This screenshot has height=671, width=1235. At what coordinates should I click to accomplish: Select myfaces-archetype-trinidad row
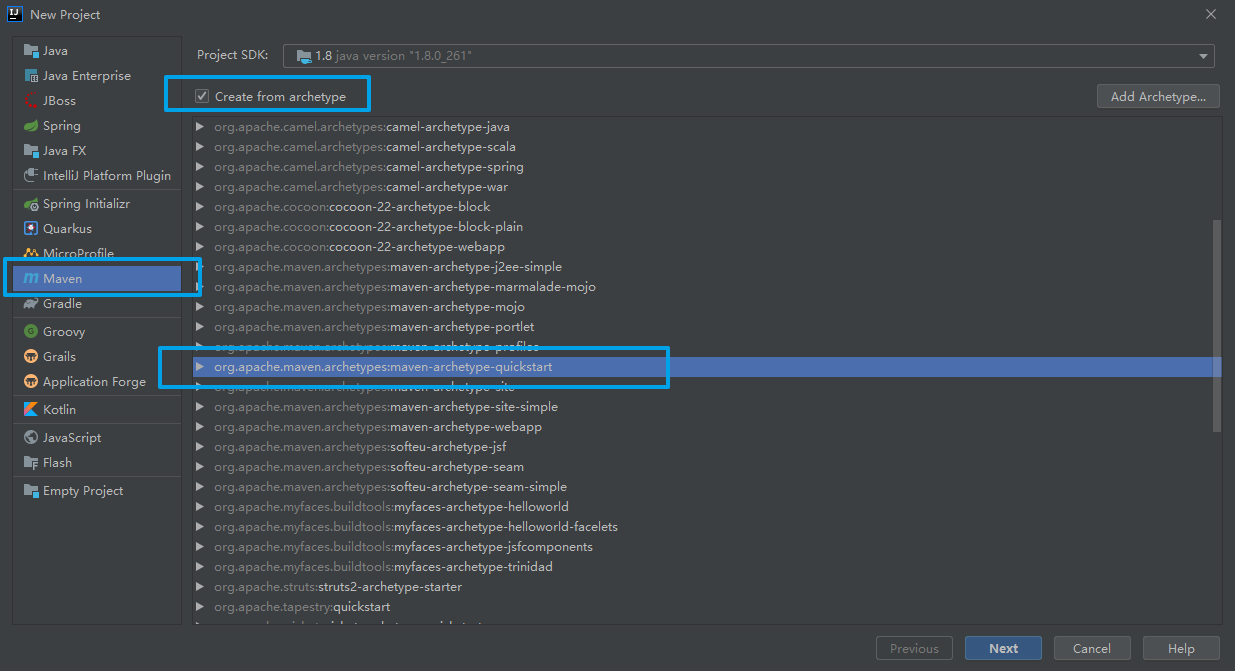[x=708, y=567]
